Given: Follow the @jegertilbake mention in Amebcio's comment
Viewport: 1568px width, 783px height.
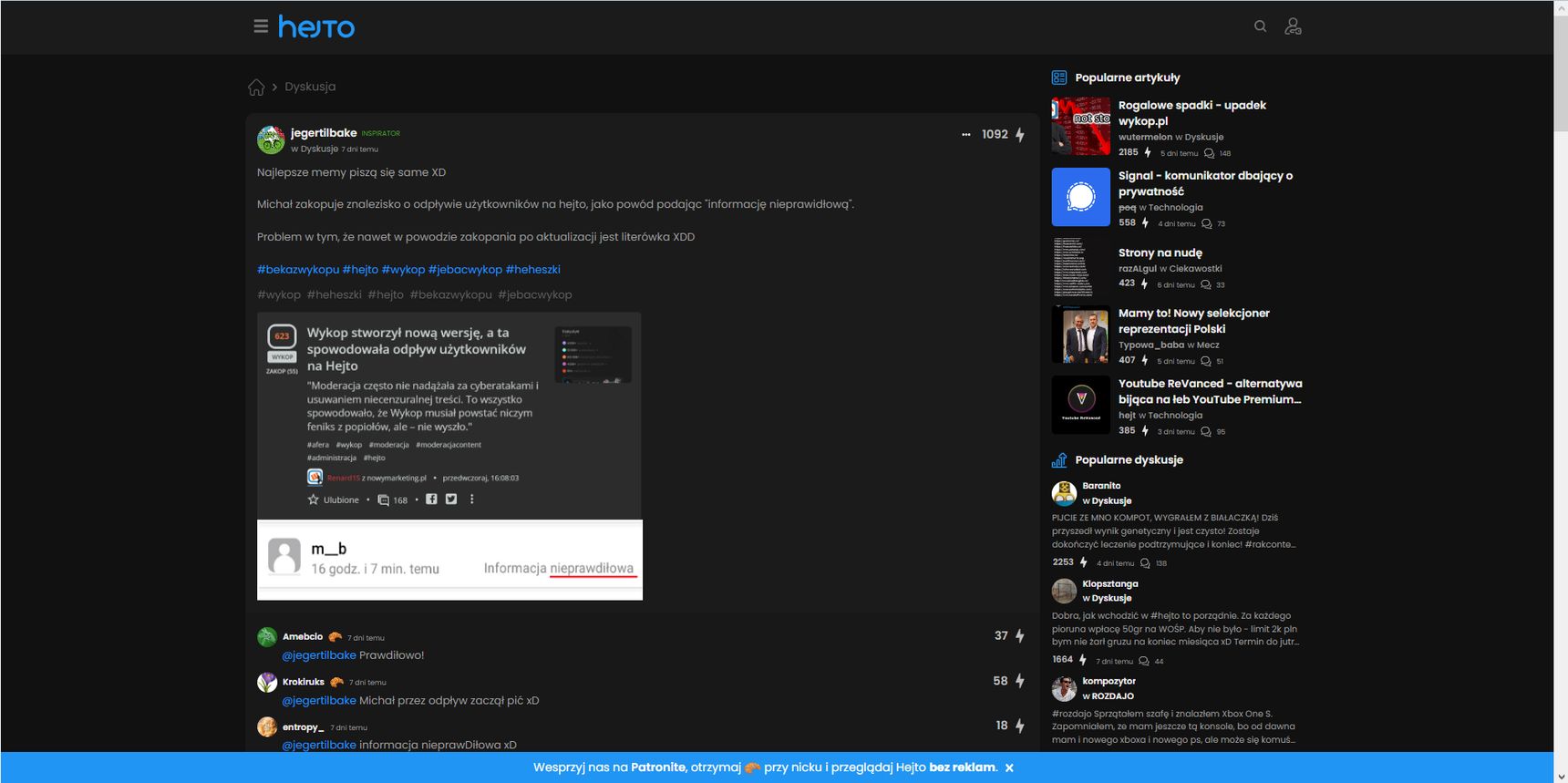Looking at the screenshot, I should click(x=319, y=655).
